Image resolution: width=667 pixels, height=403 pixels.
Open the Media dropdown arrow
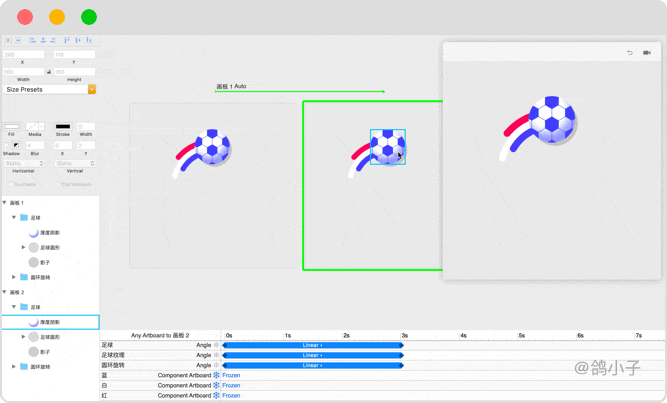pos(41,126)
